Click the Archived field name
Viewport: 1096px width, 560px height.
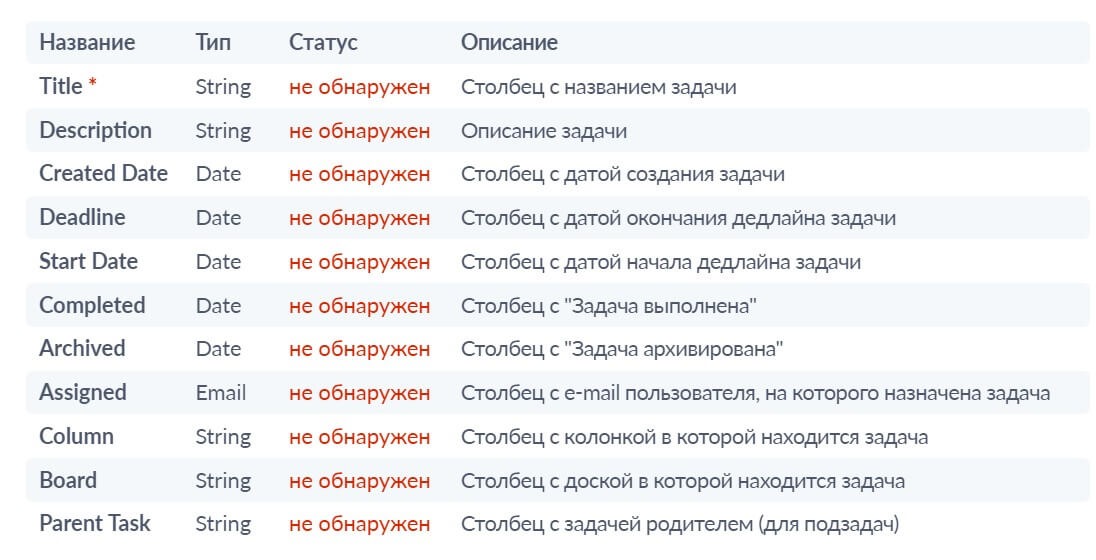(x=82, y=348)
